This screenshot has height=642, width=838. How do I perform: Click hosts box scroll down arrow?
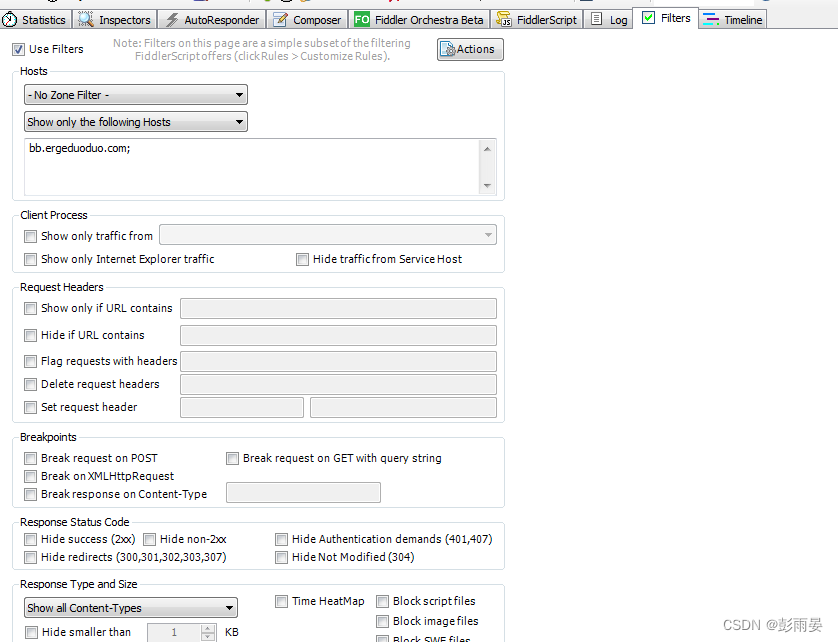487,185
